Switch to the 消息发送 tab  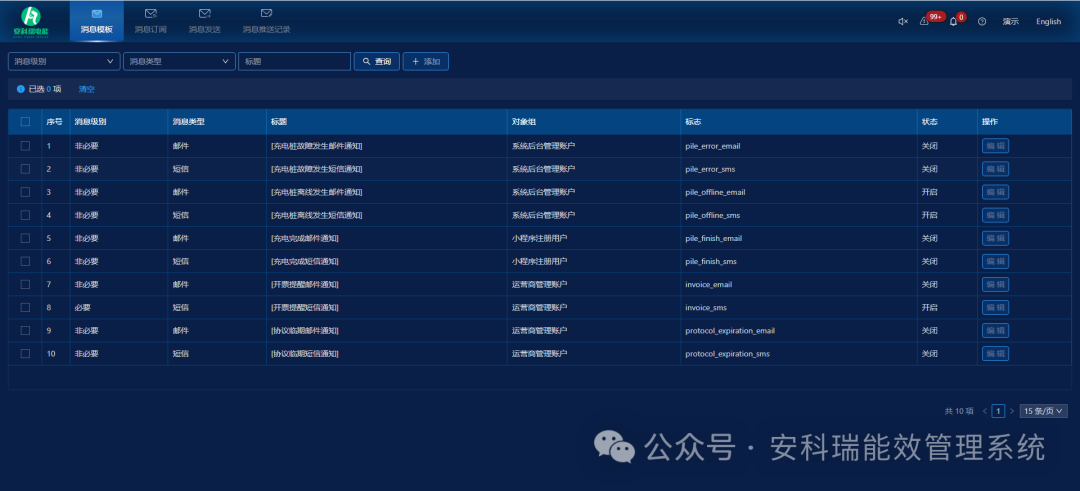(205, 21)
